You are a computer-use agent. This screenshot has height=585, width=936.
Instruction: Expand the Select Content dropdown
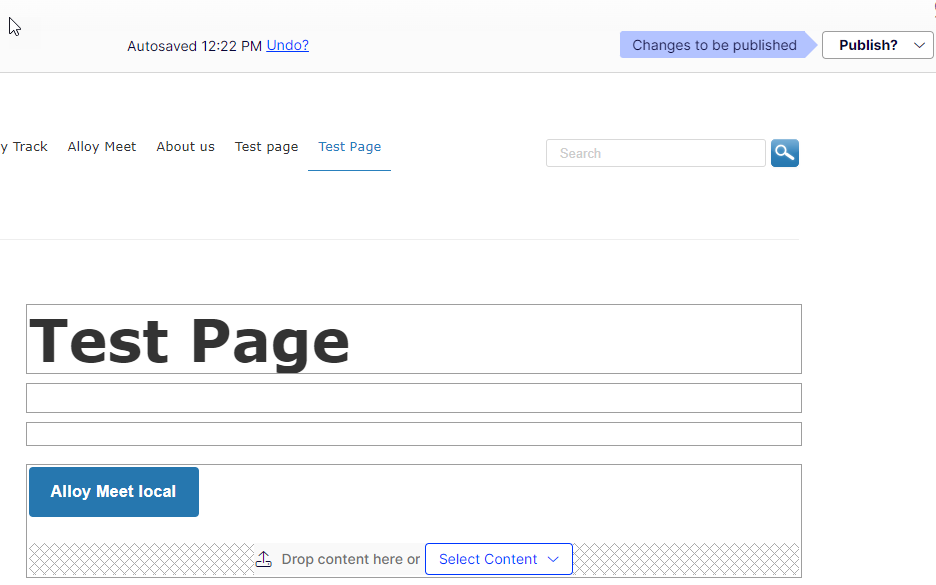pos(498,559)
